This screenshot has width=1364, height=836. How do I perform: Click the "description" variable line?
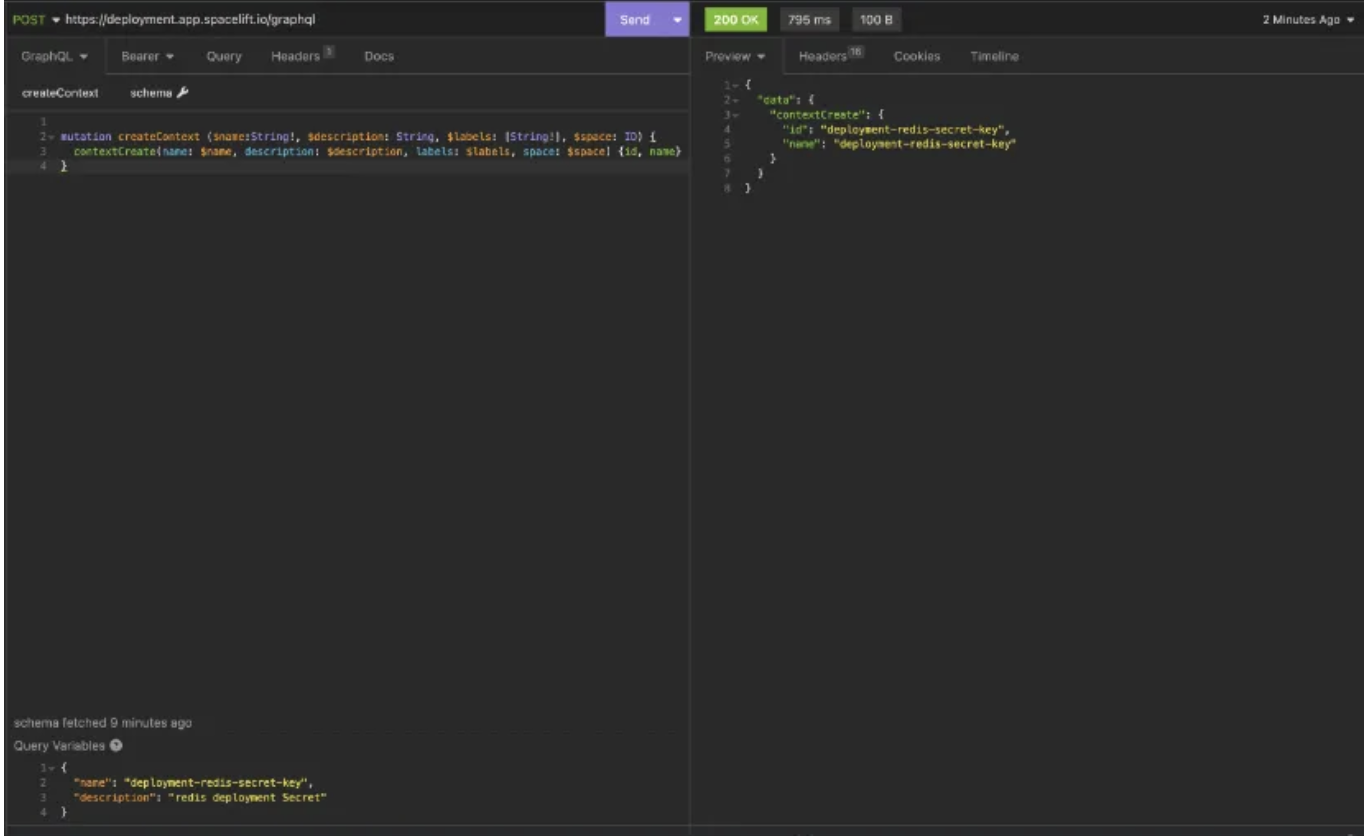click(x=200, y=798)
